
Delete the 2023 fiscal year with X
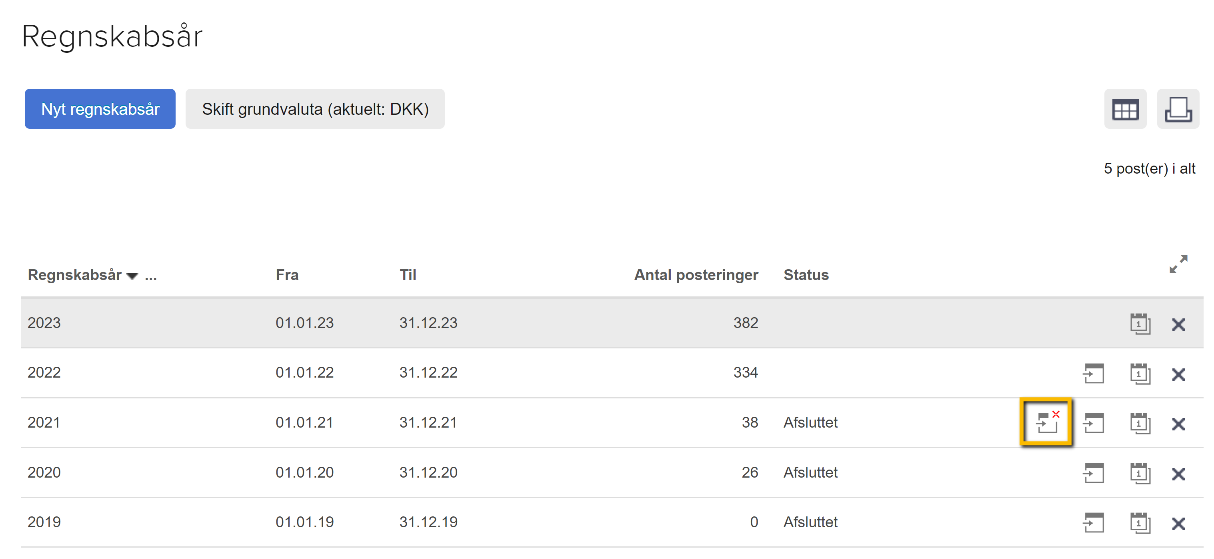(1178, 324)
